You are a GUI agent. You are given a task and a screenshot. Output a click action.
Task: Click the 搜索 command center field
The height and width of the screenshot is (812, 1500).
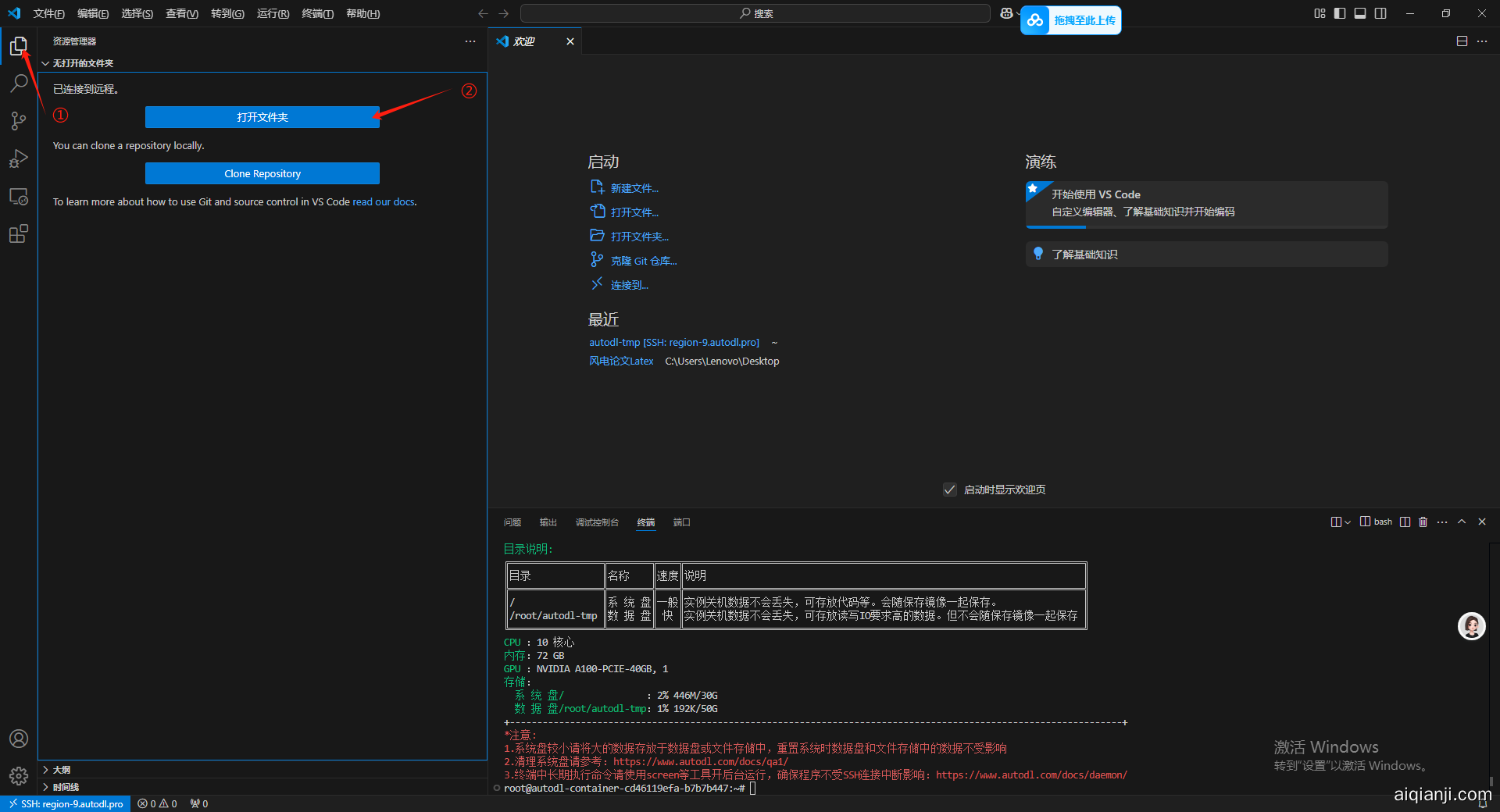coord(755,13)
